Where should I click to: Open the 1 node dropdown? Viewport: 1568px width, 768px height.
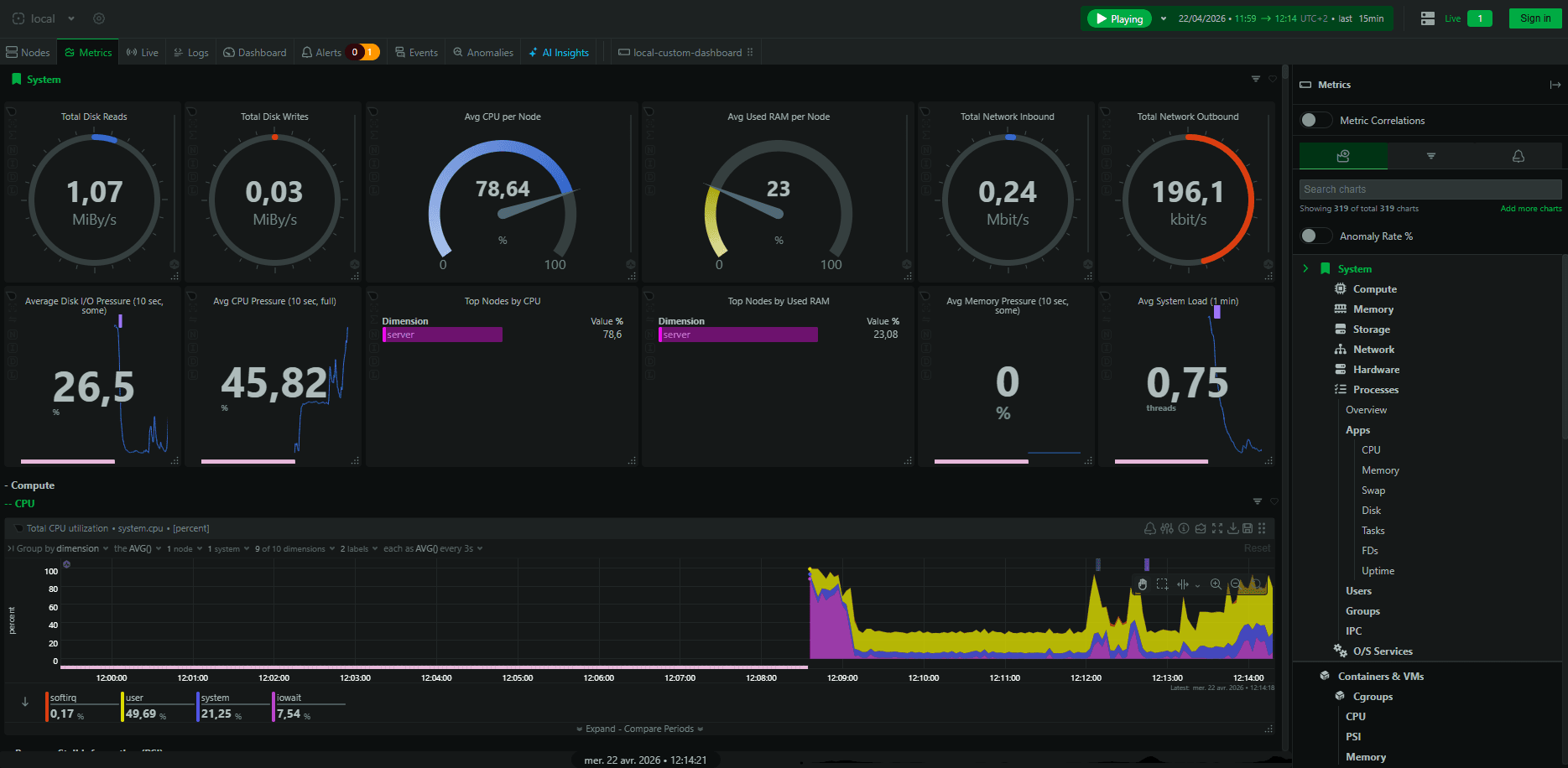pyautogui.click(x=185, y=548)
